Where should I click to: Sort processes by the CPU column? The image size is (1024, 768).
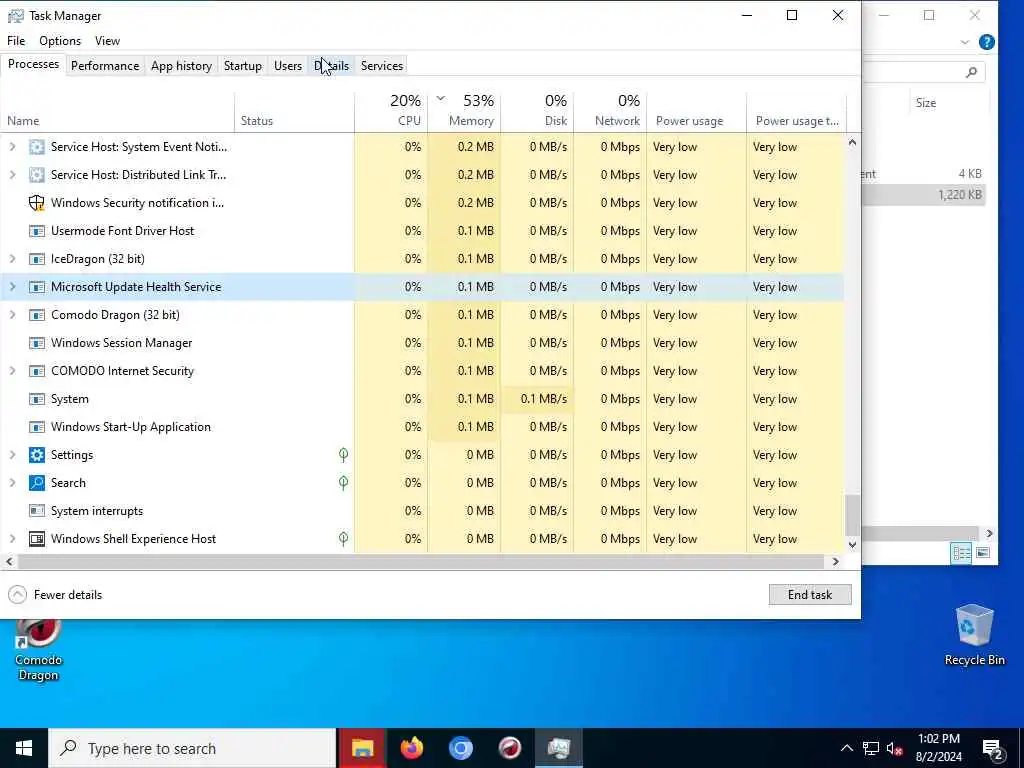click(x=391, y=111)
